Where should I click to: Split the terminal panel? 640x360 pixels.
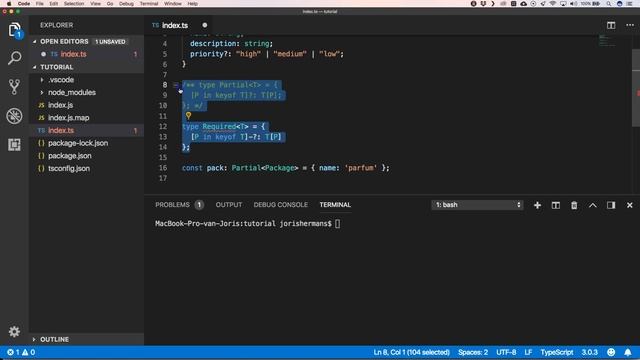[x=556, y=205]
